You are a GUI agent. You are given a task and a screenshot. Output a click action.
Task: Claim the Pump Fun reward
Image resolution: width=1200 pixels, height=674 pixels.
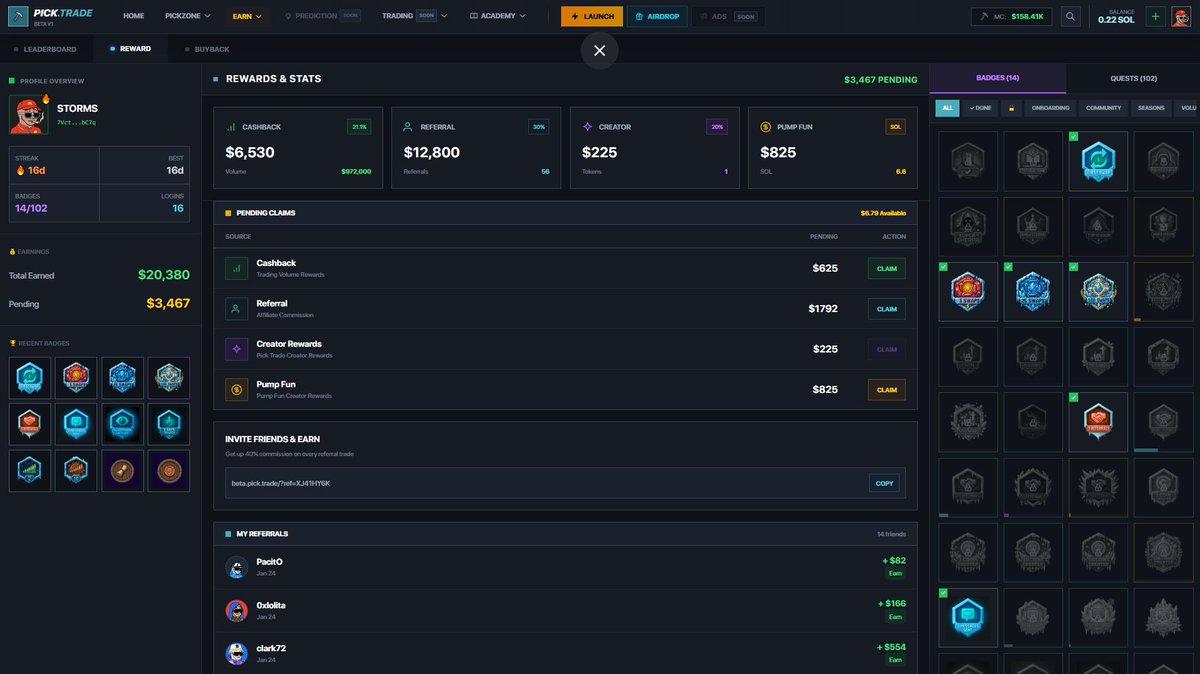click(x=887, y=390)
